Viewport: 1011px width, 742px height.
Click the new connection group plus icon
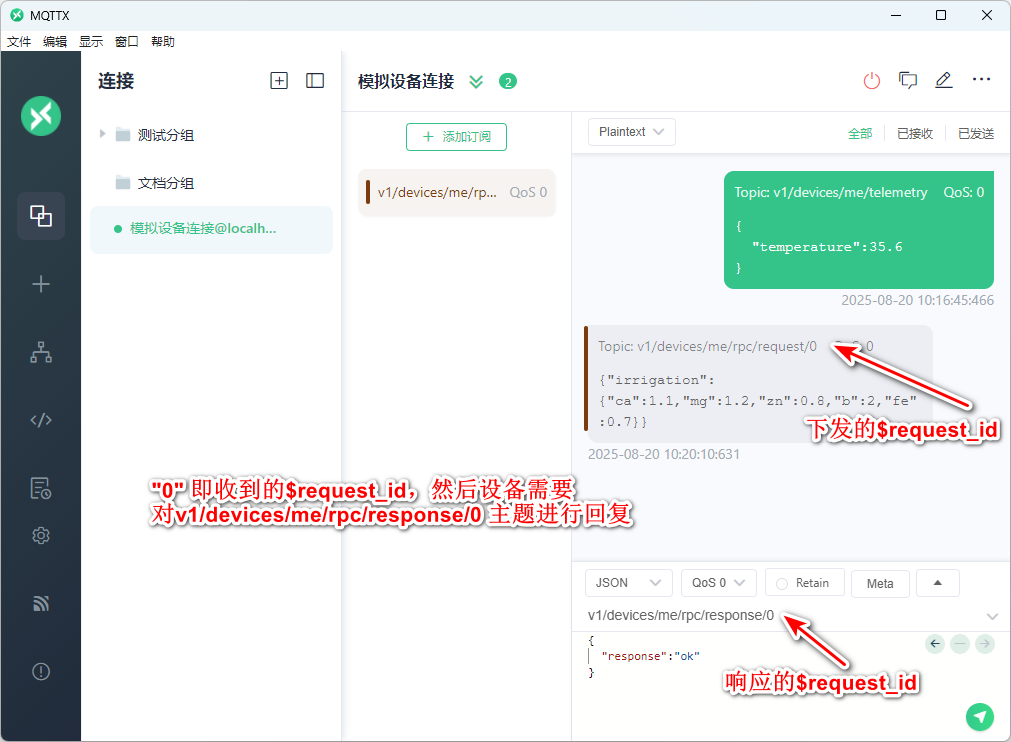pos(279,81)
